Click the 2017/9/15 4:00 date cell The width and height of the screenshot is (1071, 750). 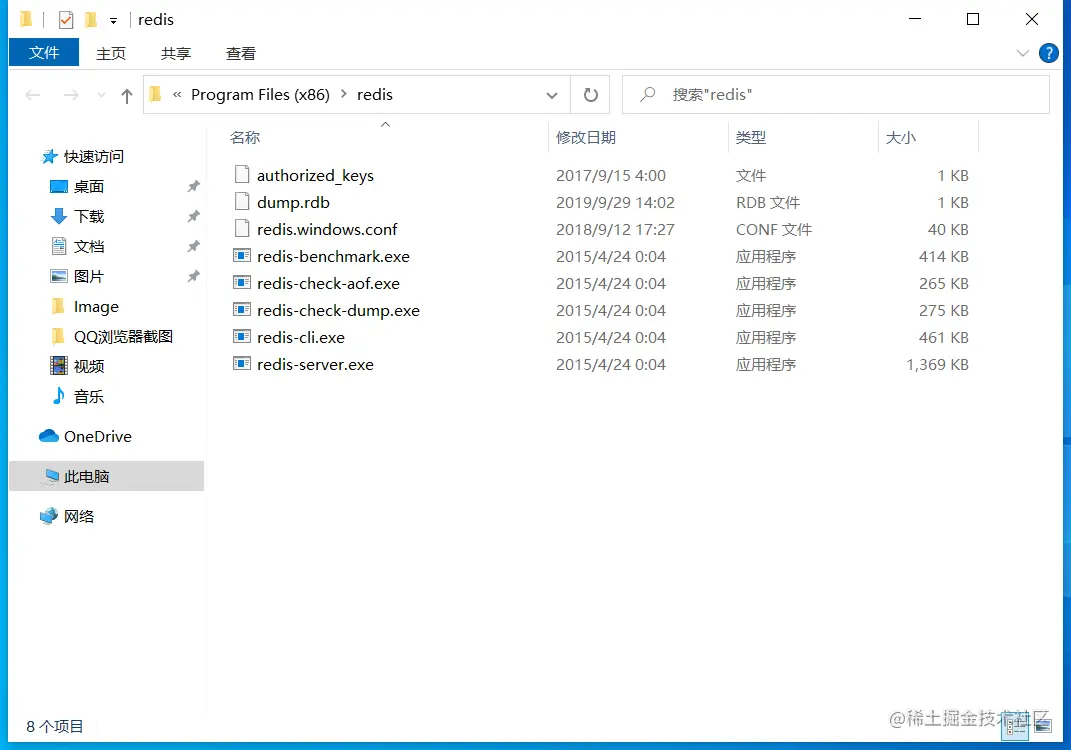(611, 176)
